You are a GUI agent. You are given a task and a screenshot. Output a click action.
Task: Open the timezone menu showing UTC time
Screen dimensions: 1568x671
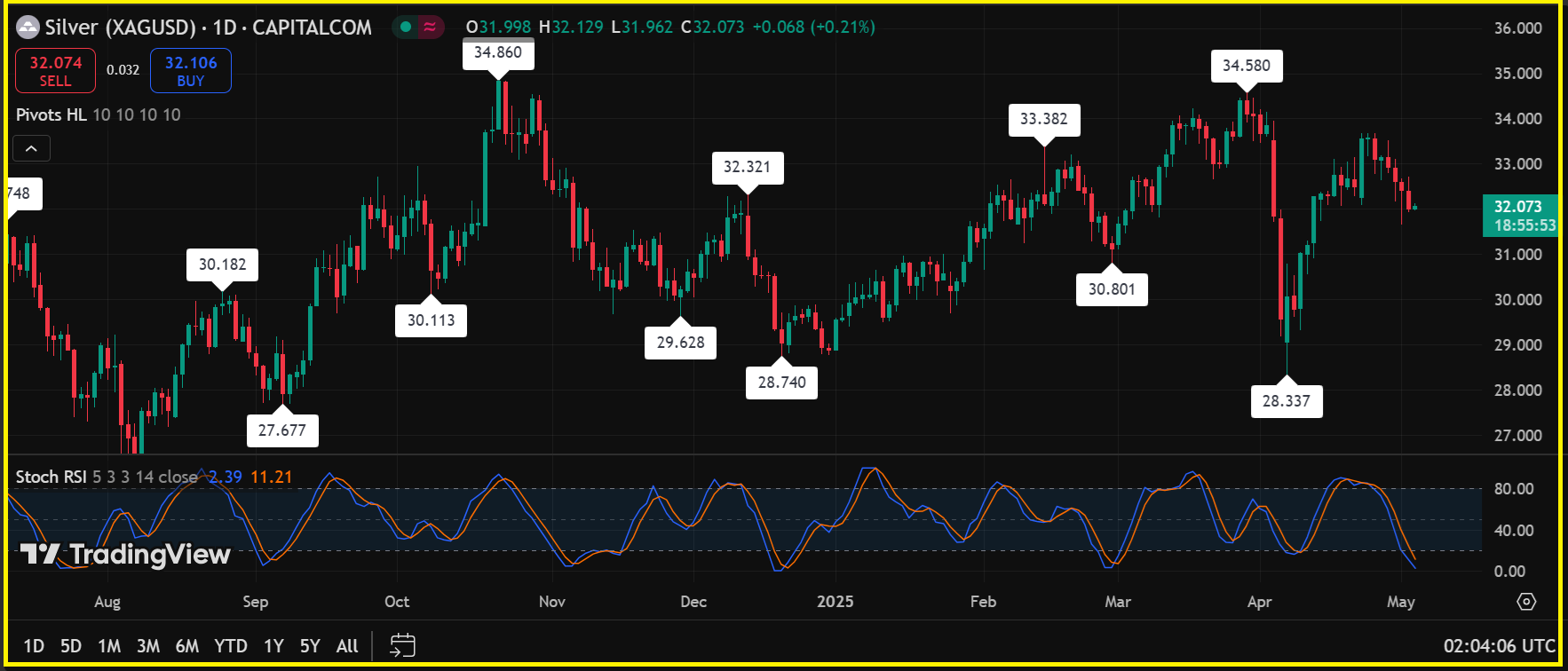coord(1499,645)
